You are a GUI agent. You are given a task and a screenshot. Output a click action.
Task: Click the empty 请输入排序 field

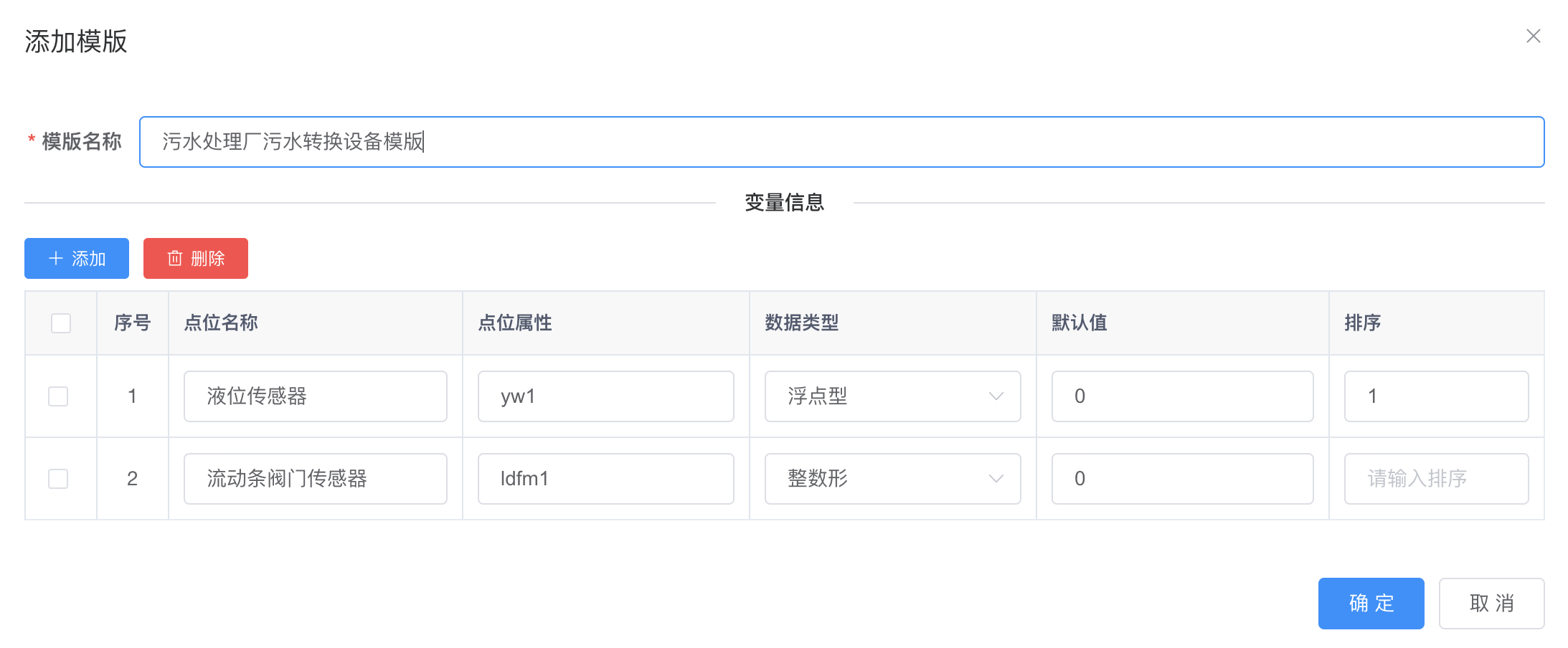[1437, 479]
